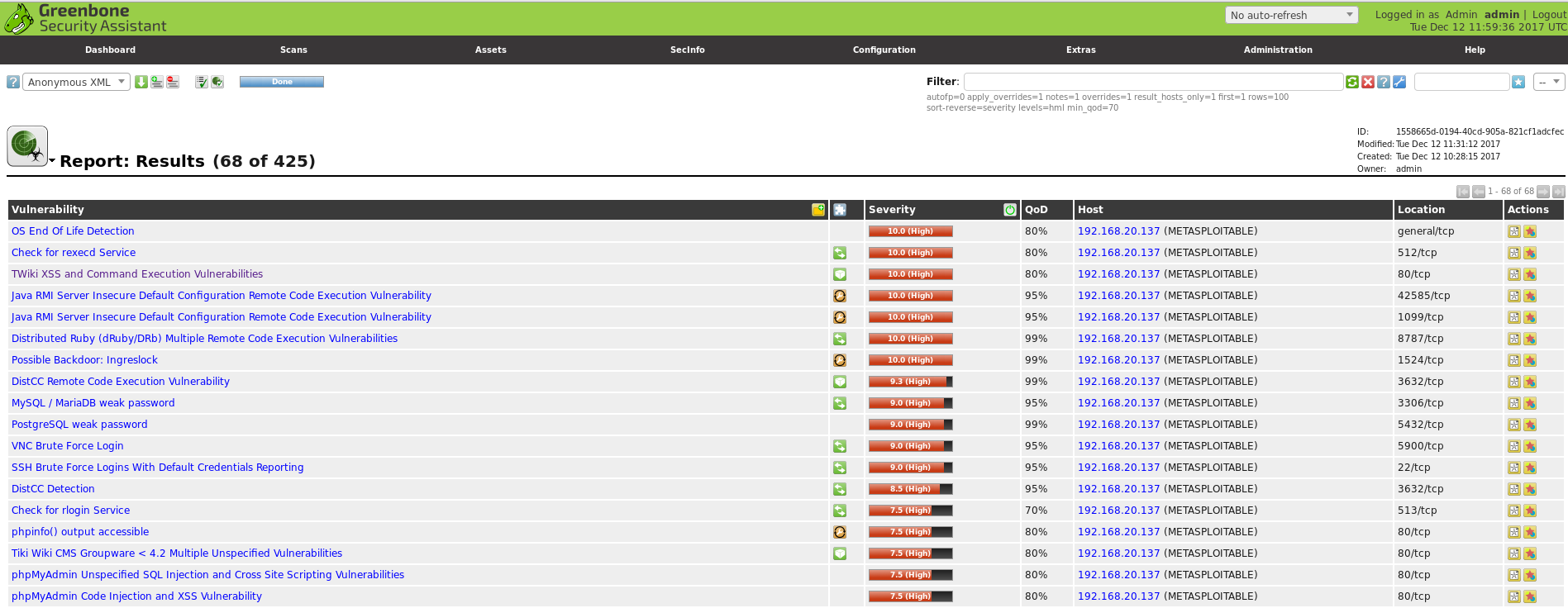This screenshot has width=1568, height=608.
Task: Click the solution type icon in the Check for rexecd Service row
Action: [840, 253]
